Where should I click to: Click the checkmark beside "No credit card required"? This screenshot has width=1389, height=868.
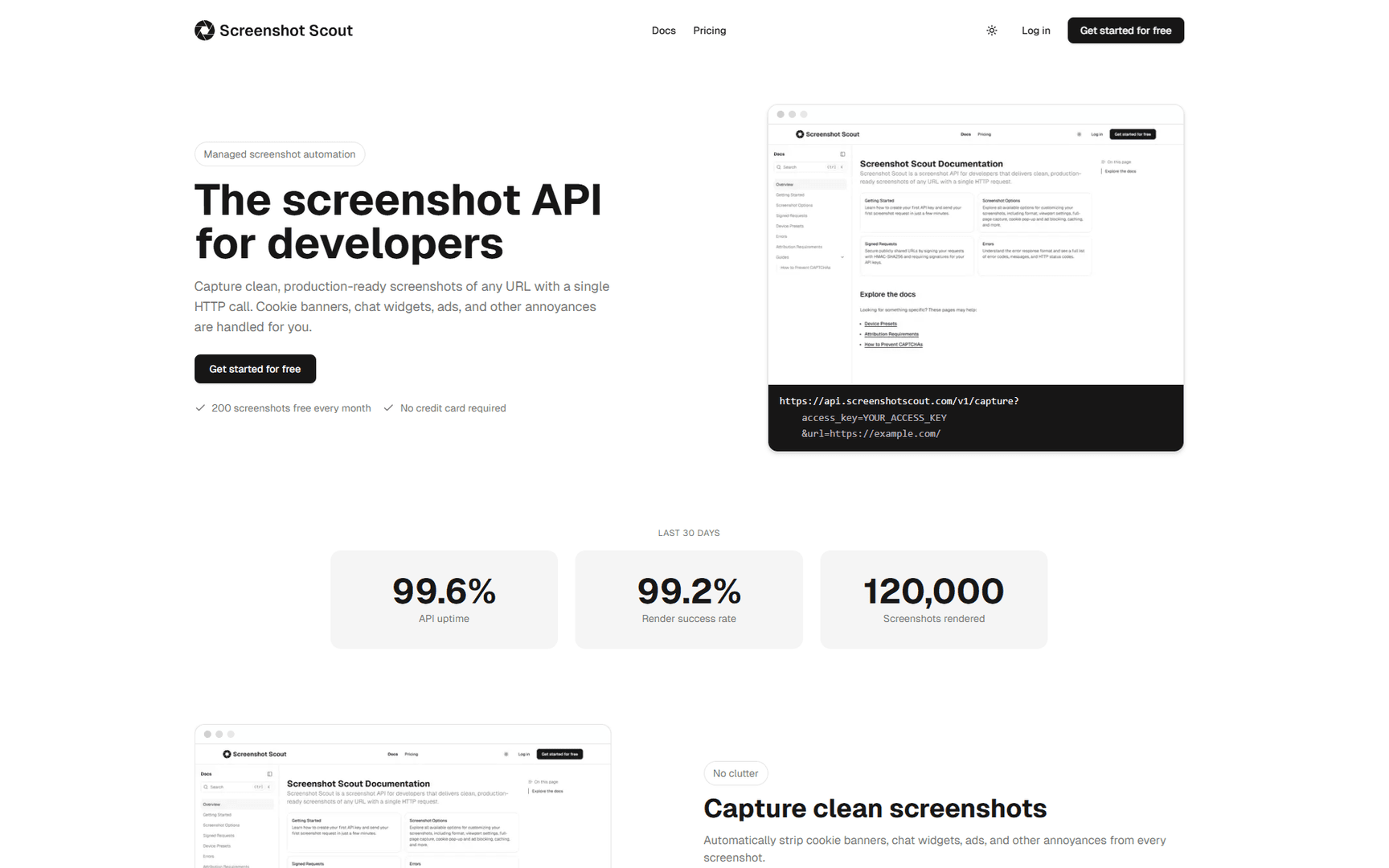point(389,407)
